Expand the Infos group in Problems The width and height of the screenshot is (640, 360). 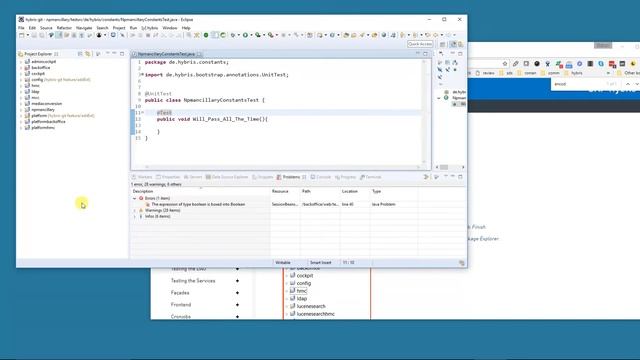click(x=135, y=216)
